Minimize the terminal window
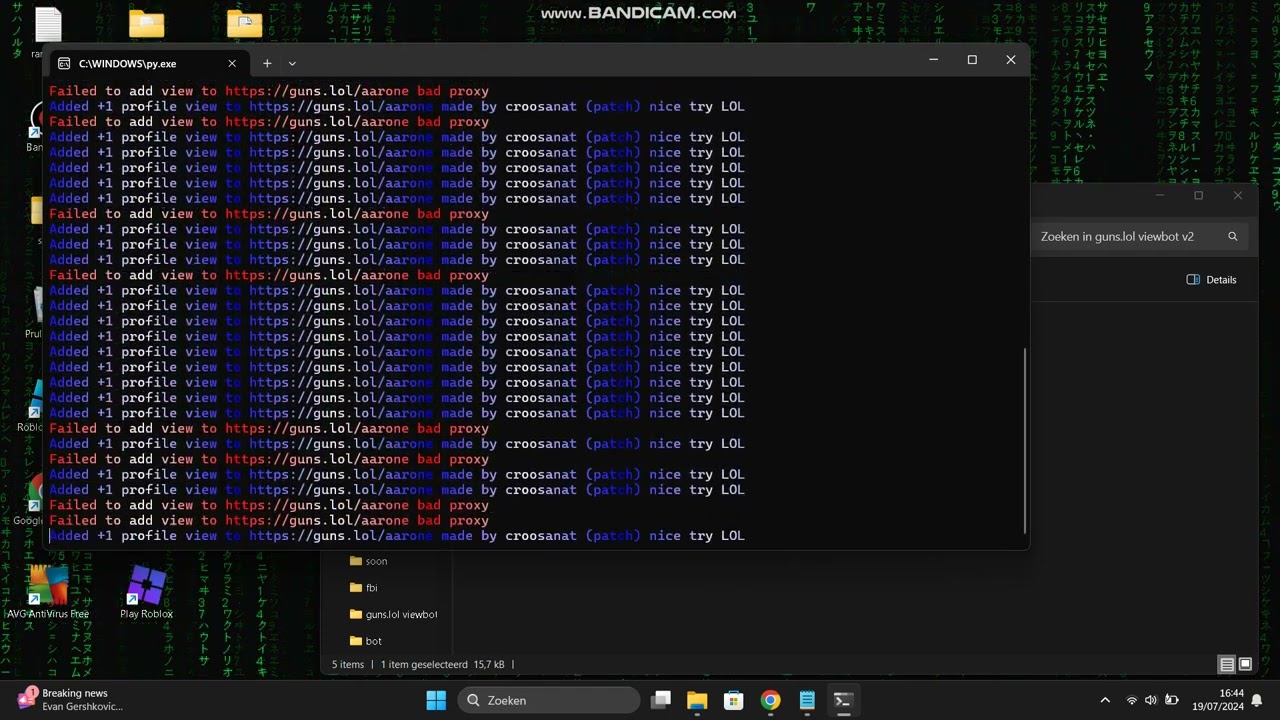 click(x=933, y=60)
